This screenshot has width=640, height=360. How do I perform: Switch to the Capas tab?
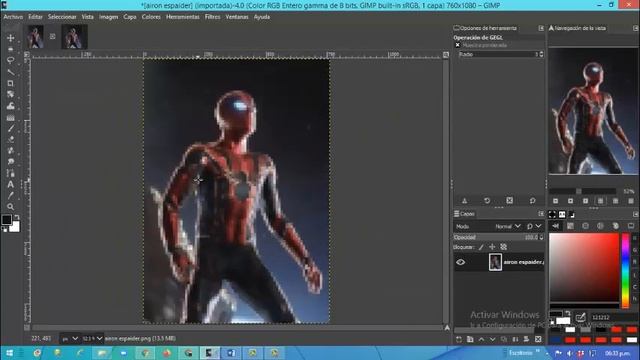point(464,214)
